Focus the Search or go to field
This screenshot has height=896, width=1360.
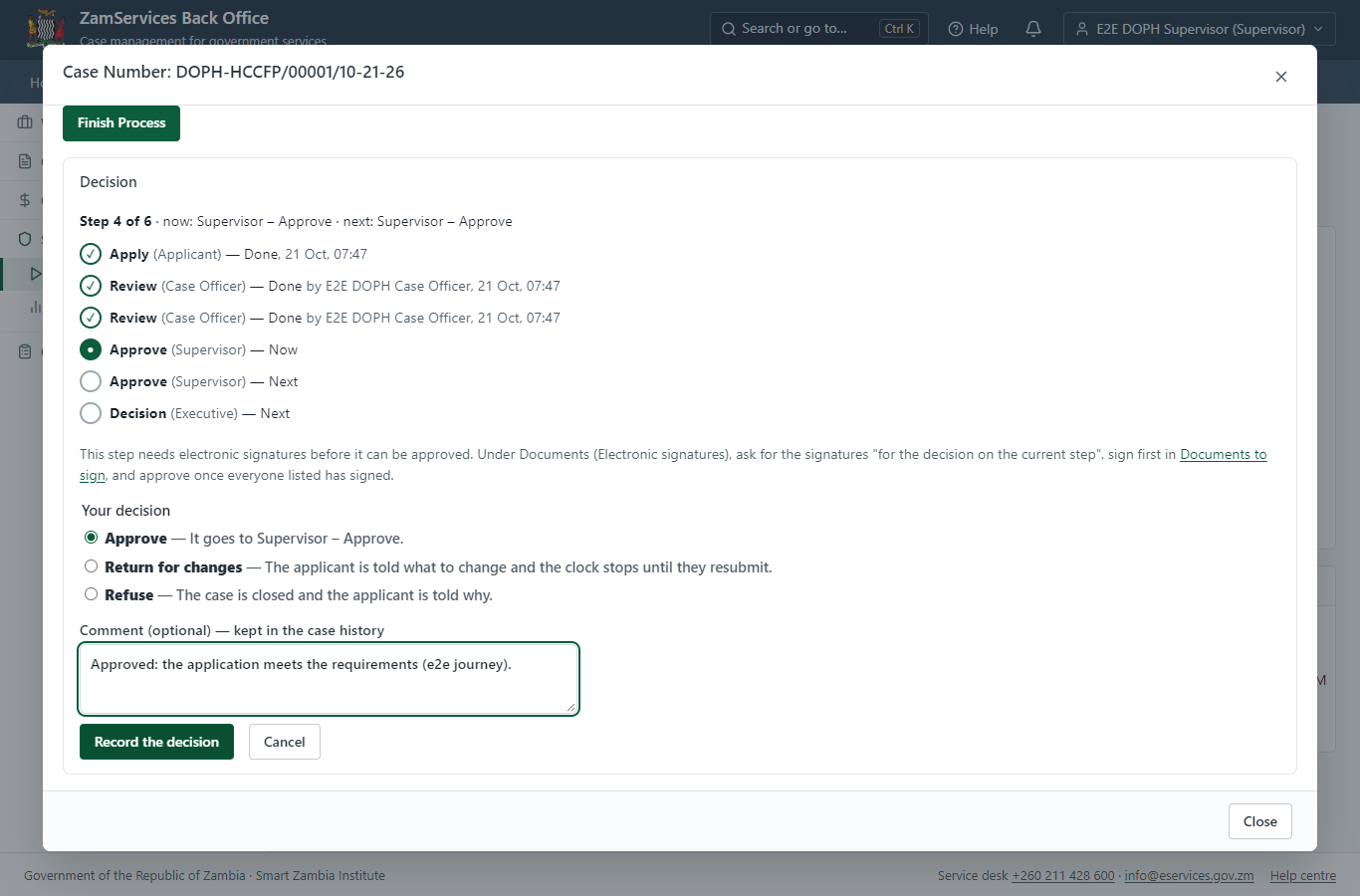pyautogui.click(x=819, y=29)
